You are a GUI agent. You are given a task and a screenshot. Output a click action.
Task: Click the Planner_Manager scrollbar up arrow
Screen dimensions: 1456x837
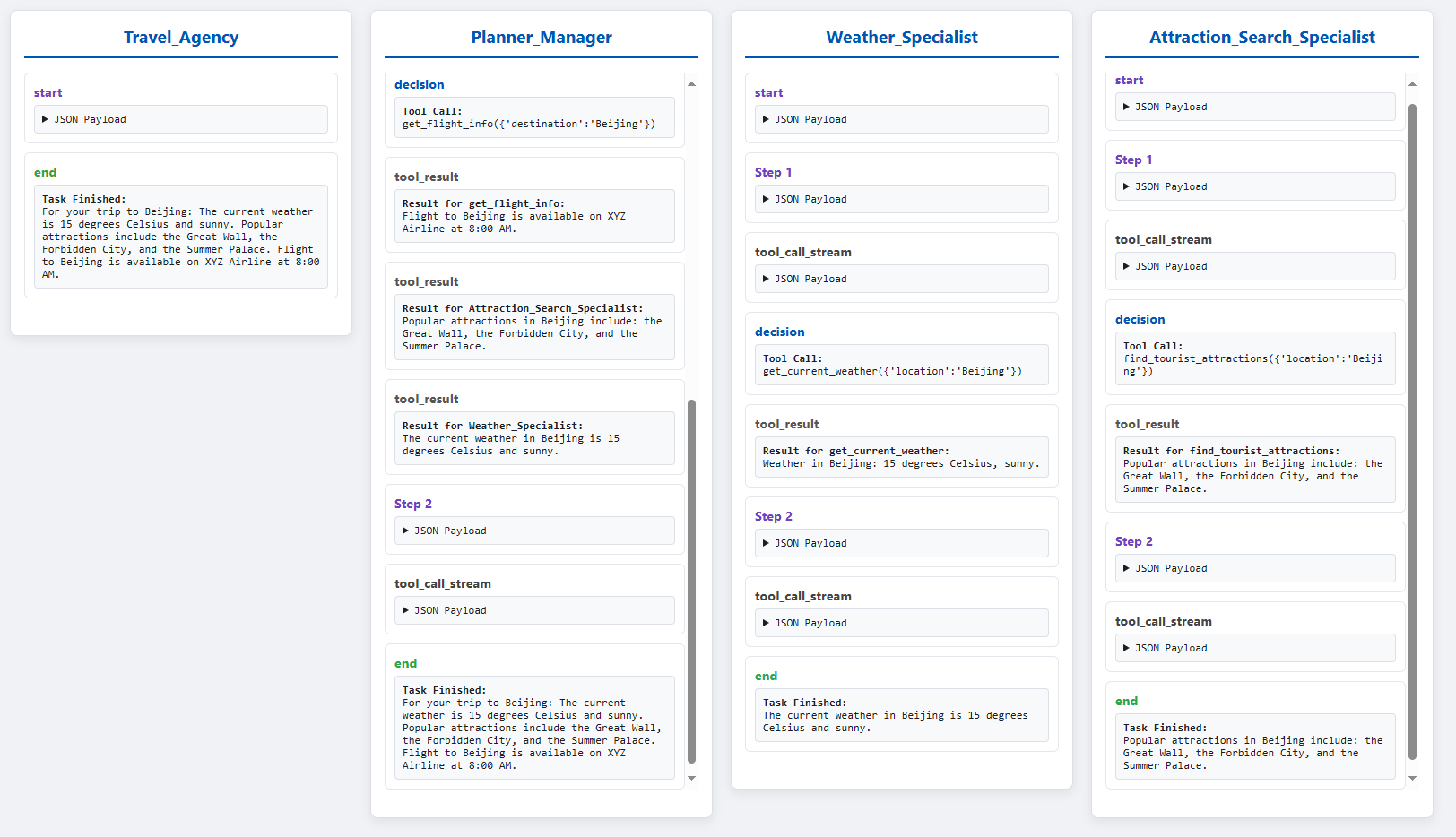[x=691, y=83]
